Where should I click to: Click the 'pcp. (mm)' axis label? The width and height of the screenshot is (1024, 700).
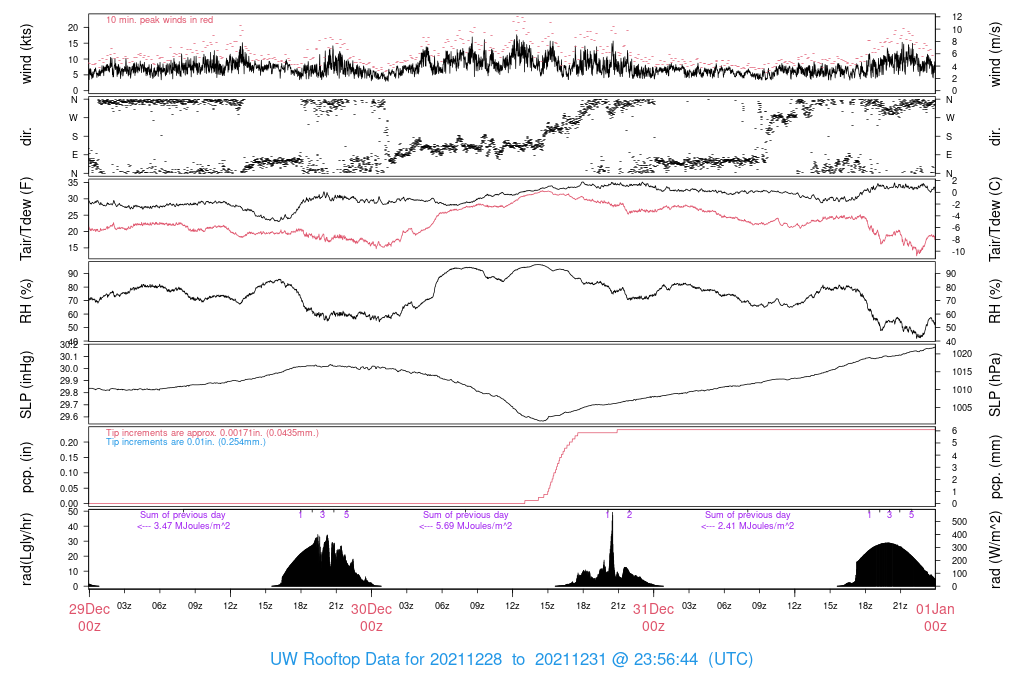point(995,467)
